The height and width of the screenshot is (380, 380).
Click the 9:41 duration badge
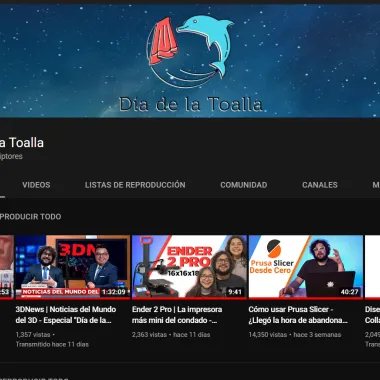tap(235, 292)
